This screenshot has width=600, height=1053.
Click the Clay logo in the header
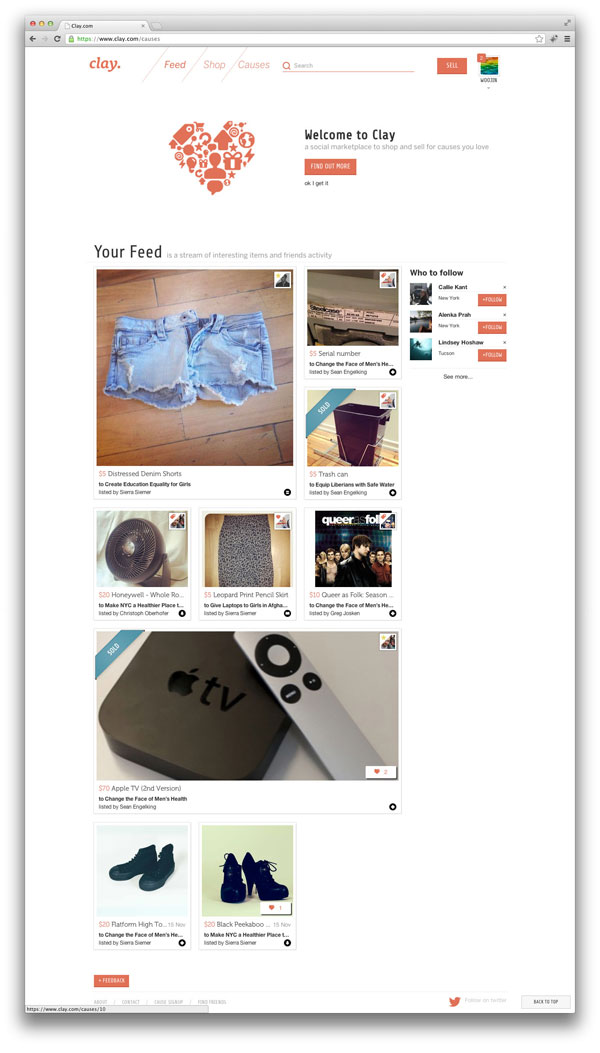pos(105,64)
